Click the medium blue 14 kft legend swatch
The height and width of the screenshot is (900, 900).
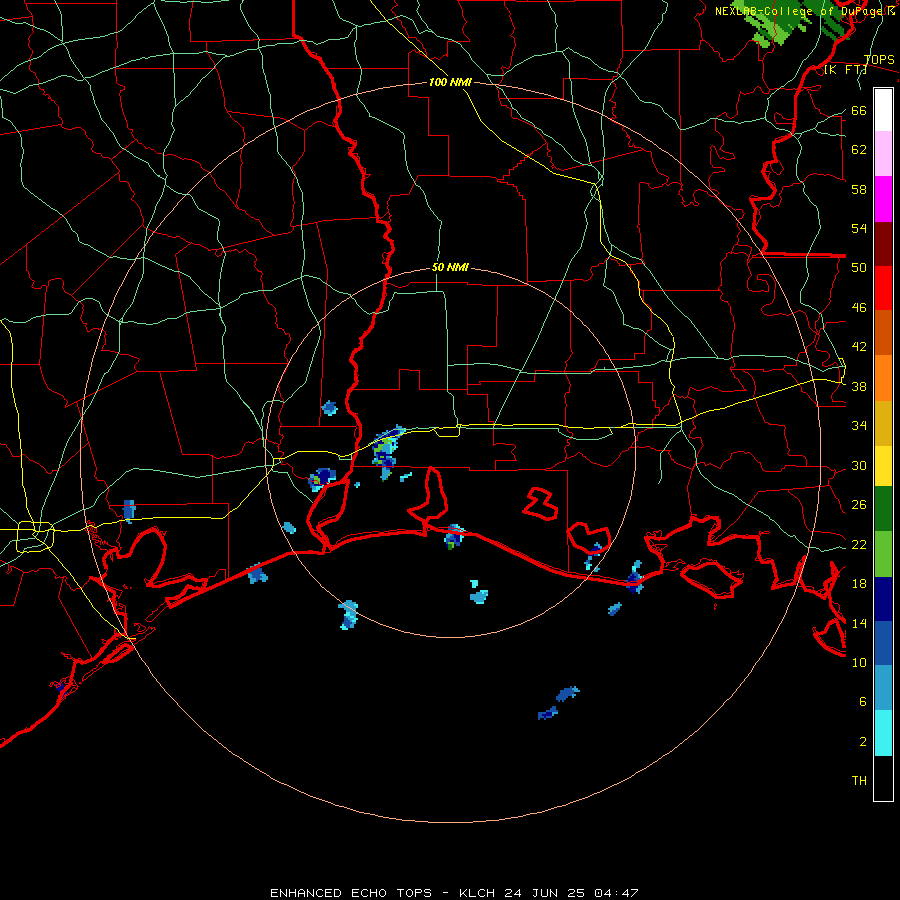click(x=883, y=643)
